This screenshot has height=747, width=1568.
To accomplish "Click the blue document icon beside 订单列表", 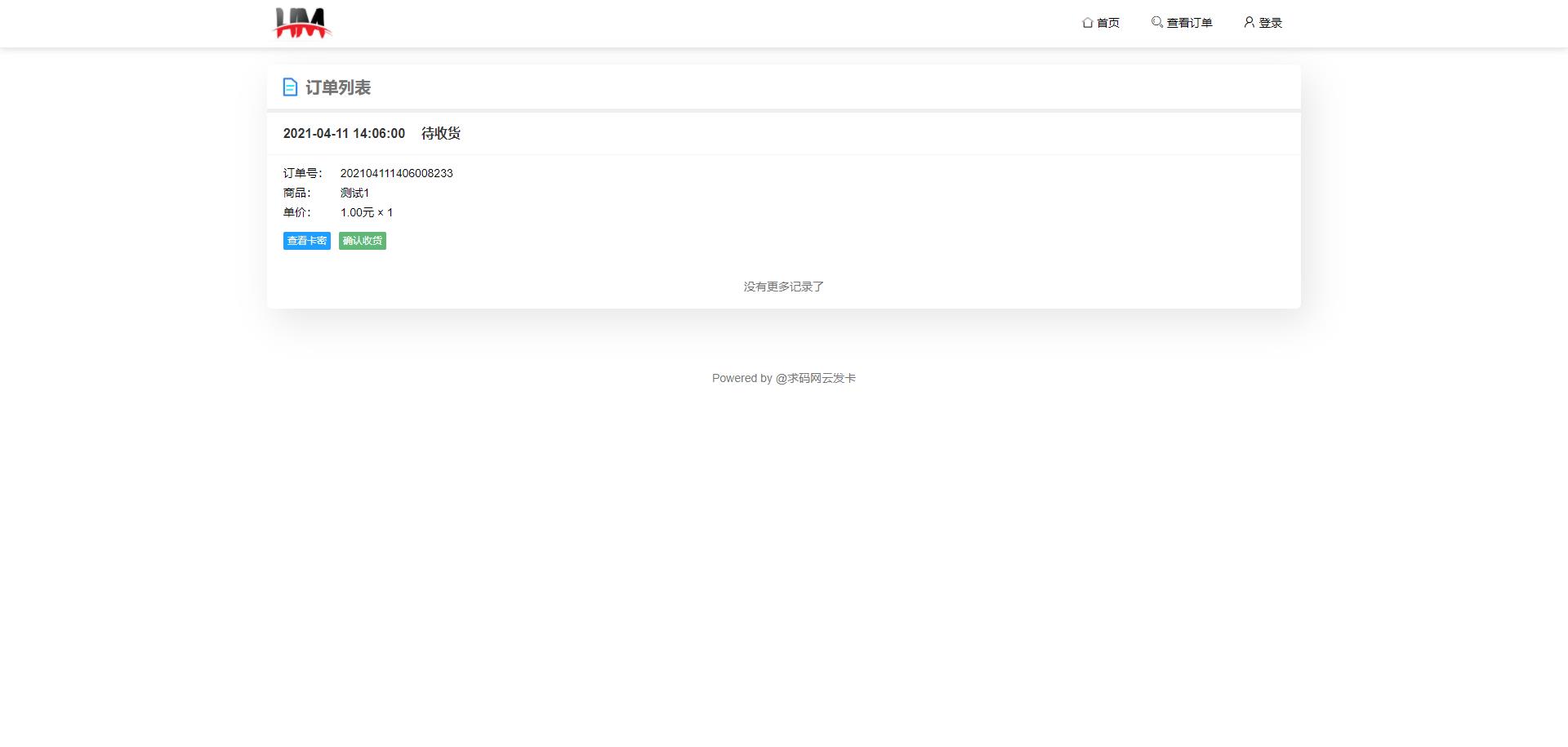I will 290,87.
